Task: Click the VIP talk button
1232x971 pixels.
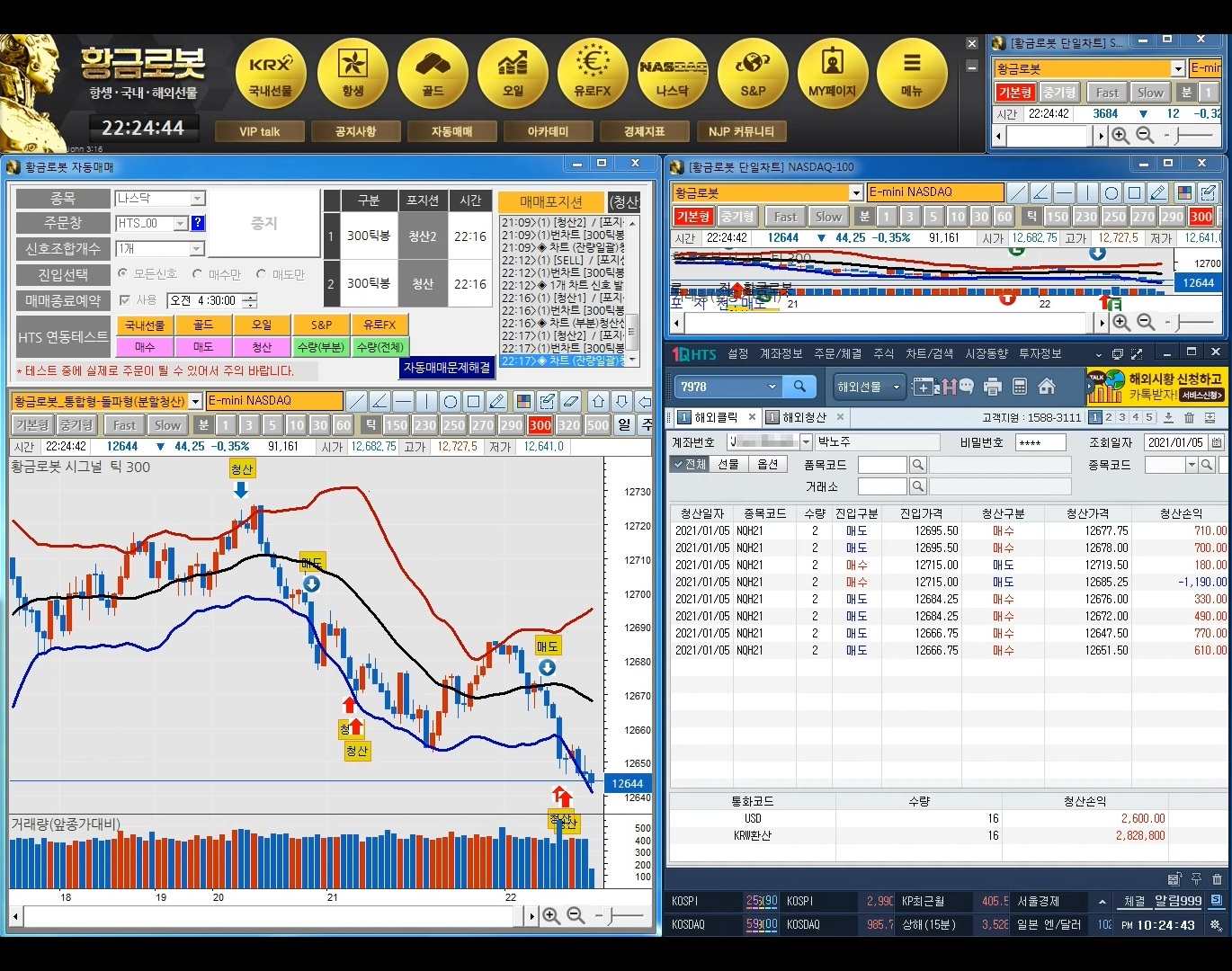Action: pyautogui.click(x=260, y=131)
